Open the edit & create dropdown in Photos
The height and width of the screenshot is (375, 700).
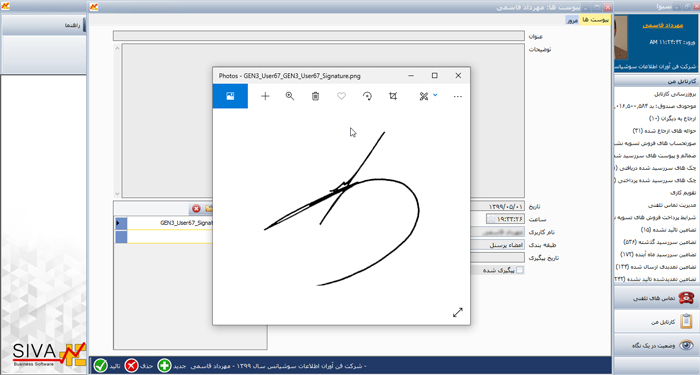[428, 96]
